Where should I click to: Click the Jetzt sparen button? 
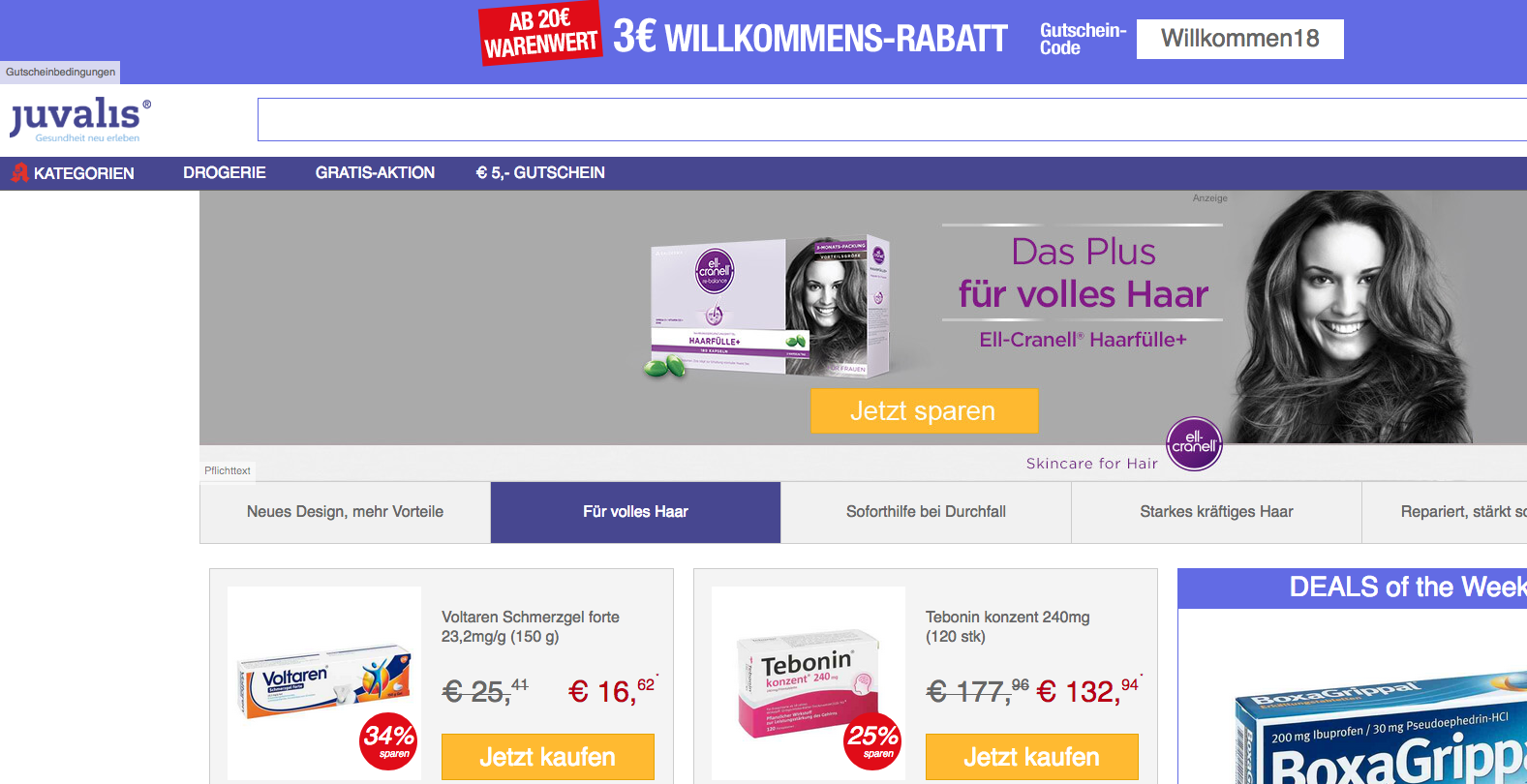(925, 410)
